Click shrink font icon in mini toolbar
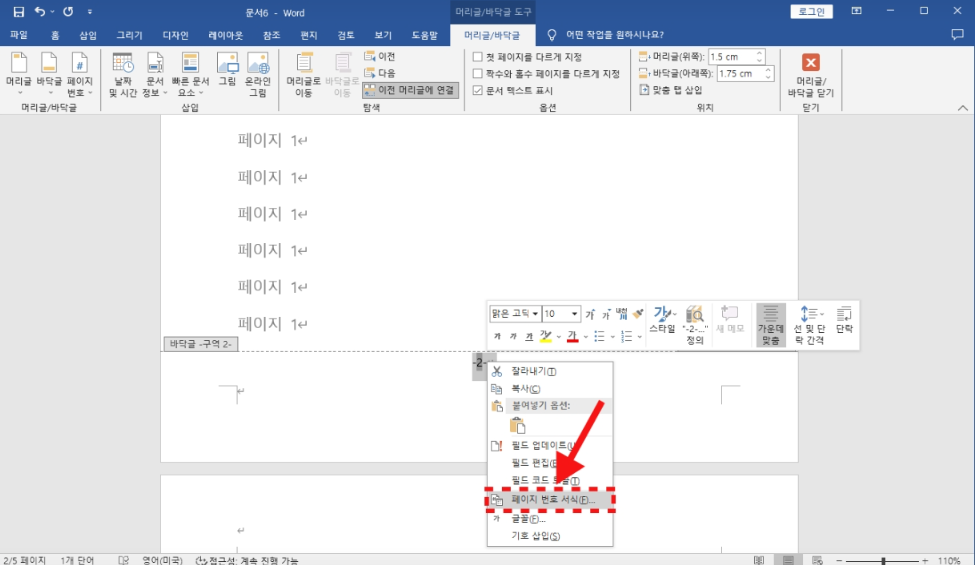Viewport: 975px width, 565px height. (606, 315)
